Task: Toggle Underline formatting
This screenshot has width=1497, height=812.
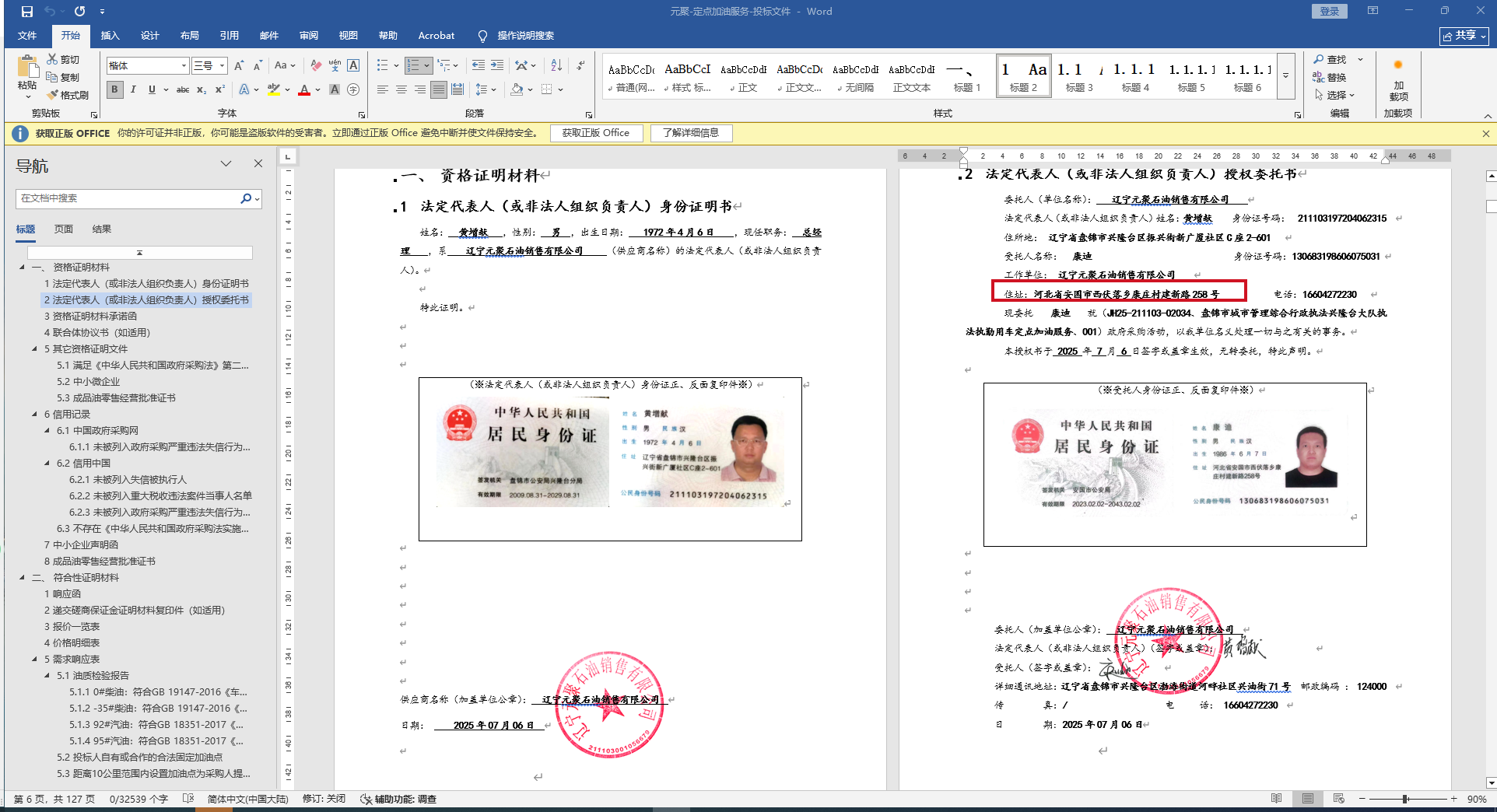Action: [x=152, y=89]
